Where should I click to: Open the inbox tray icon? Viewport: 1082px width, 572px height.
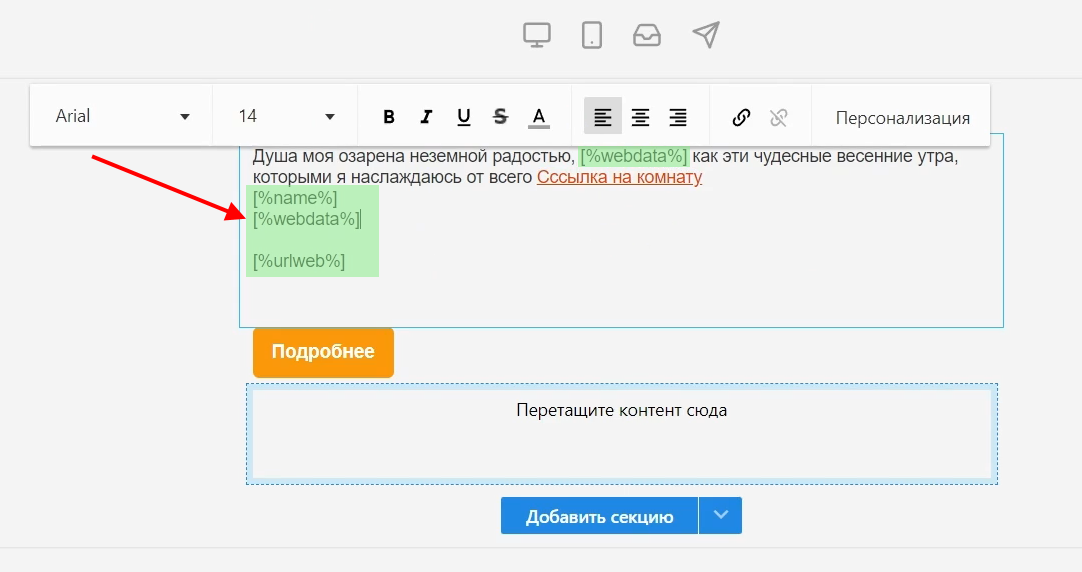tap(647, 35)
